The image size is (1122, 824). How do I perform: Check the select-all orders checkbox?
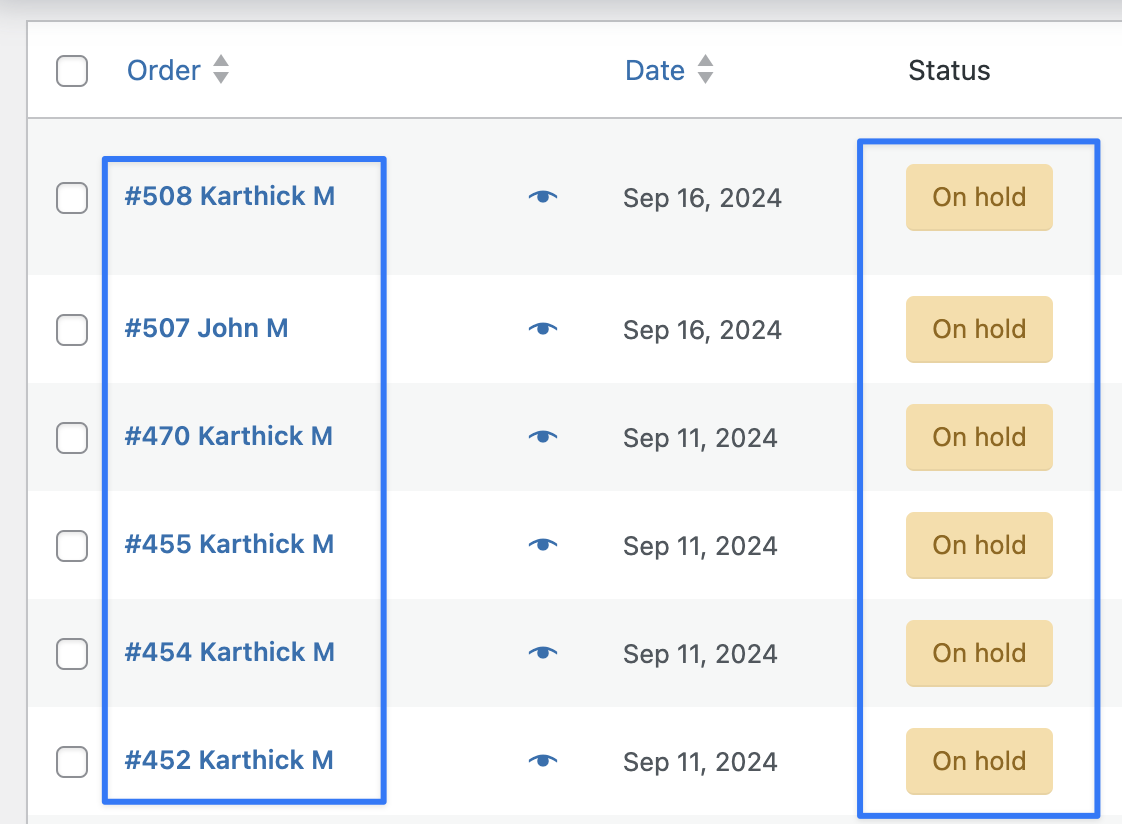coord(72,71)
